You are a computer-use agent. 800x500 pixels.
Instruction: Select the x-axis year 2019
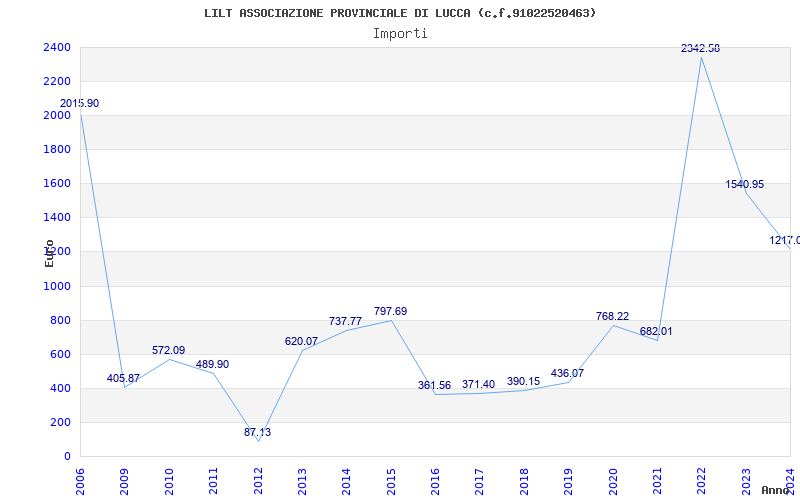click(x=568, y=481)
